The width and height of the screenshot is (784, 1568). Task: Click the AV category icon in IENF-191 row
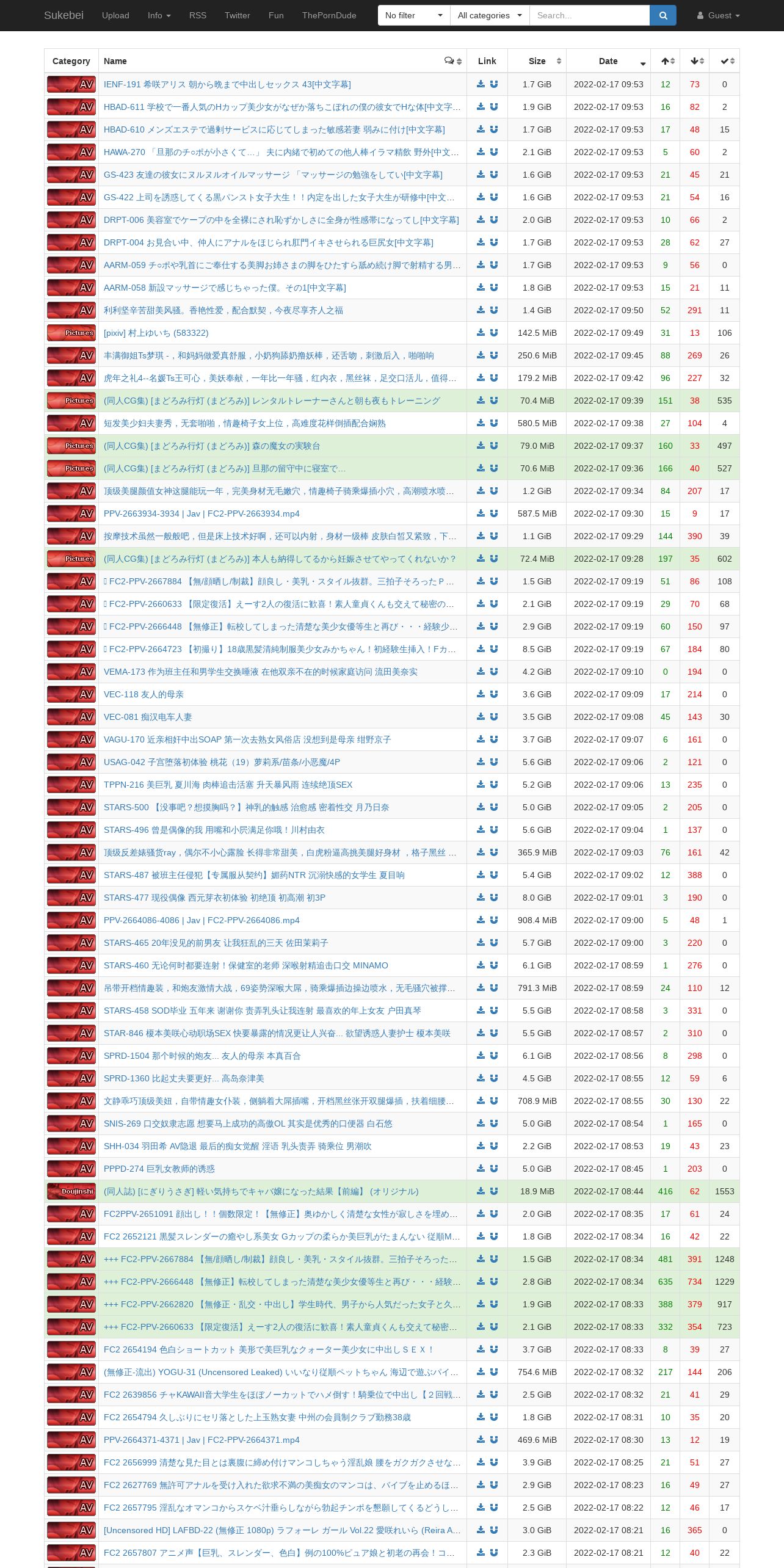(71, 84)
